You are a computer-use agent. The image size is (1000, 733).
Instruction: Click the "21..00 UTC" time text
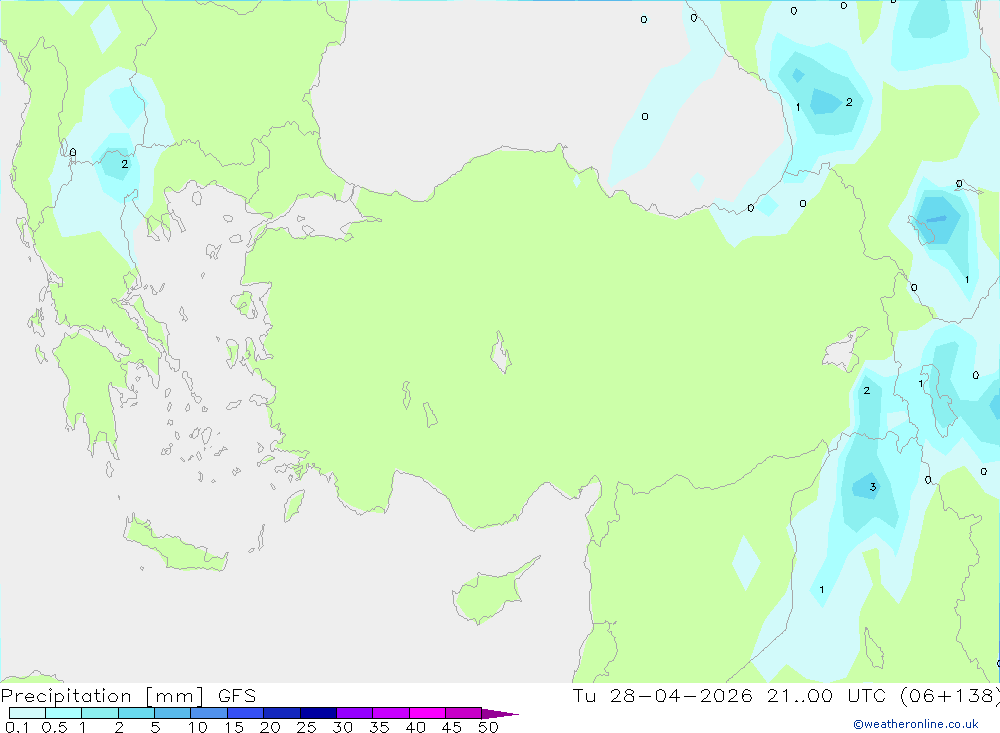point(827,695)
